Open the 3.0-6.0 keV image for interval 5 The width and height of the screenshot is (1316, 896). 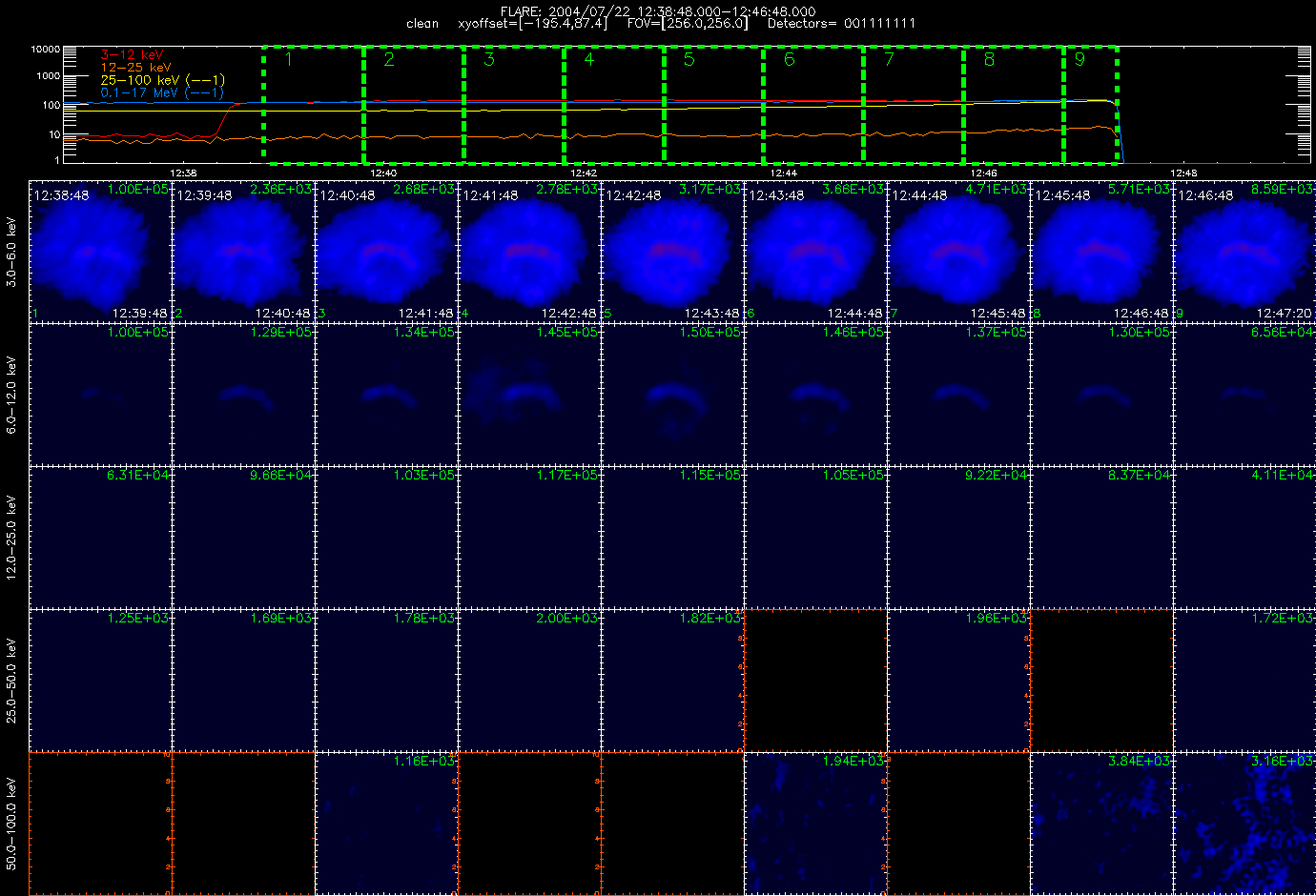click(x=672, y=252)
